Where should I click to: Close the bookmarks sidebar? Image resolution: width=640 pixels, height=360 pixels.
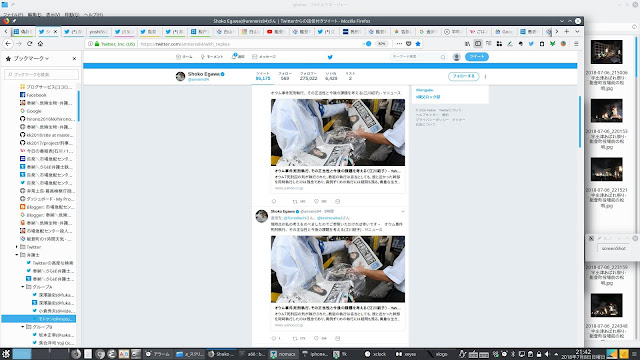[x=74, y=58]
